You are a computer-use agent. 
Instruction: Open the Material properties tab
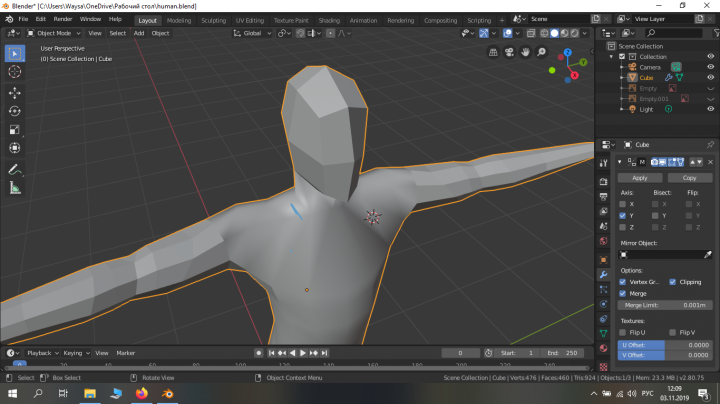603,348
